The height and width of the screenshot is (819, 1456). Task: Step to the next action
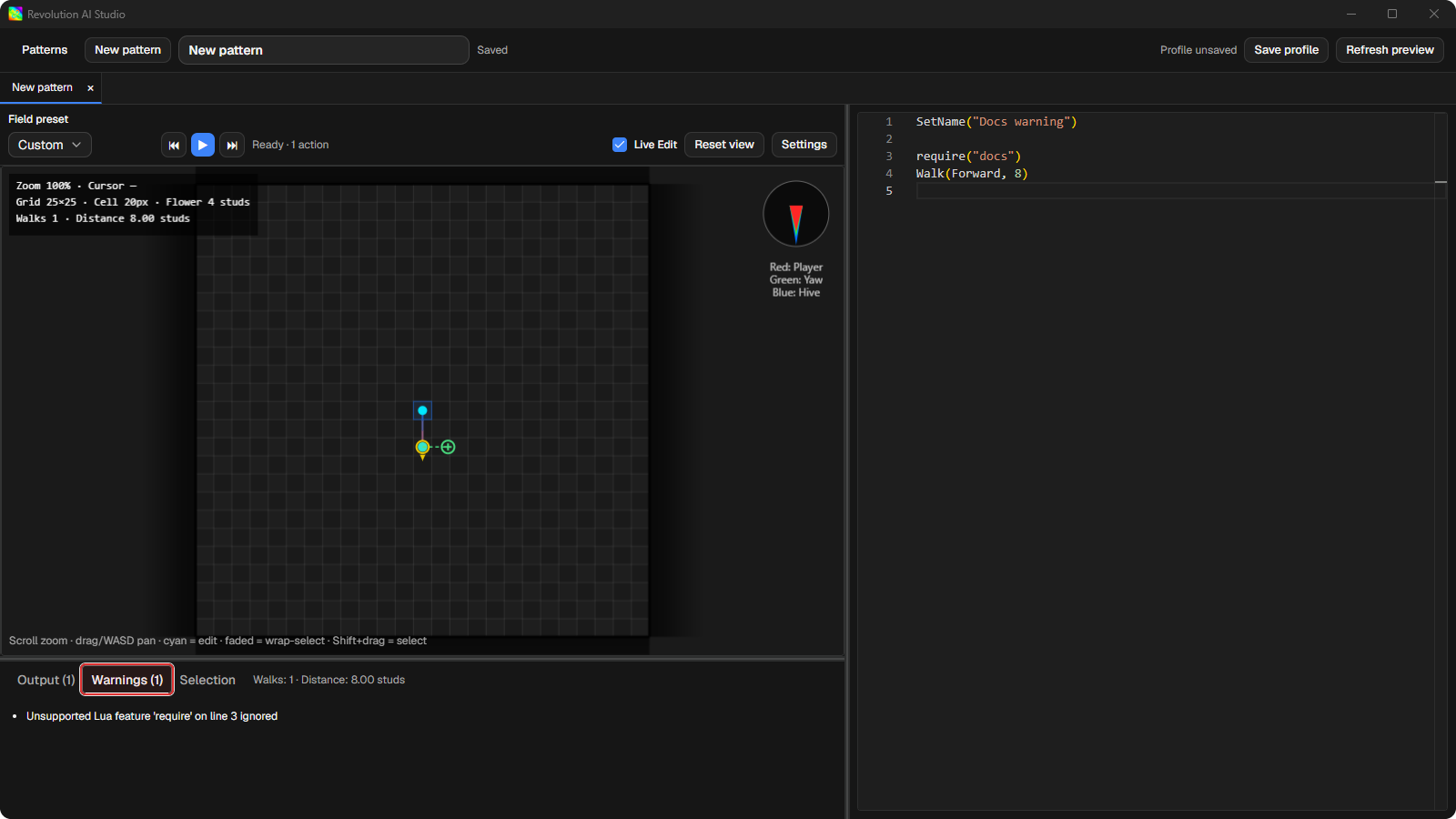(x=232, y=145)
